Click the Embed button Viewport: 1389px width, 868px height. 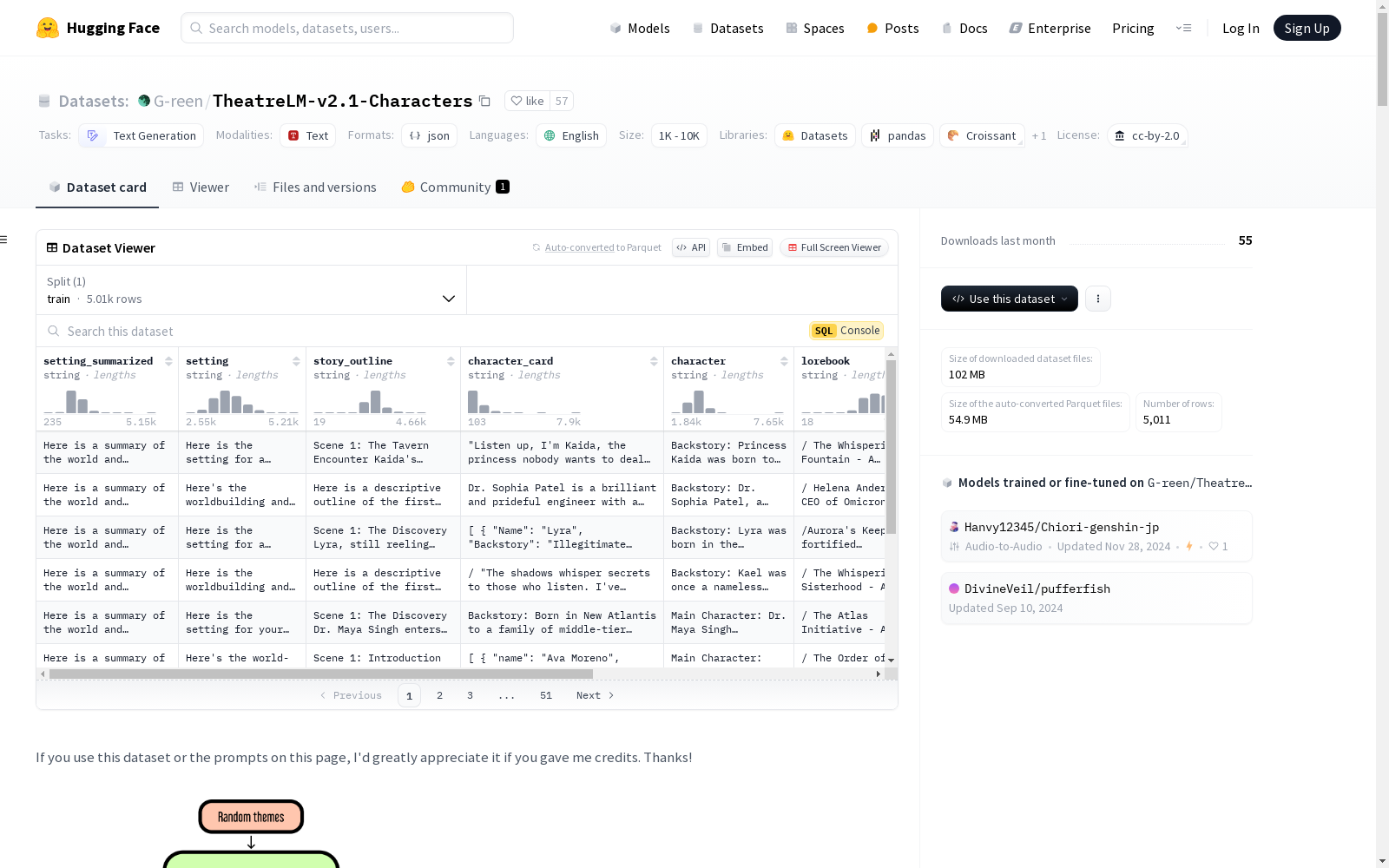[745, 247]
